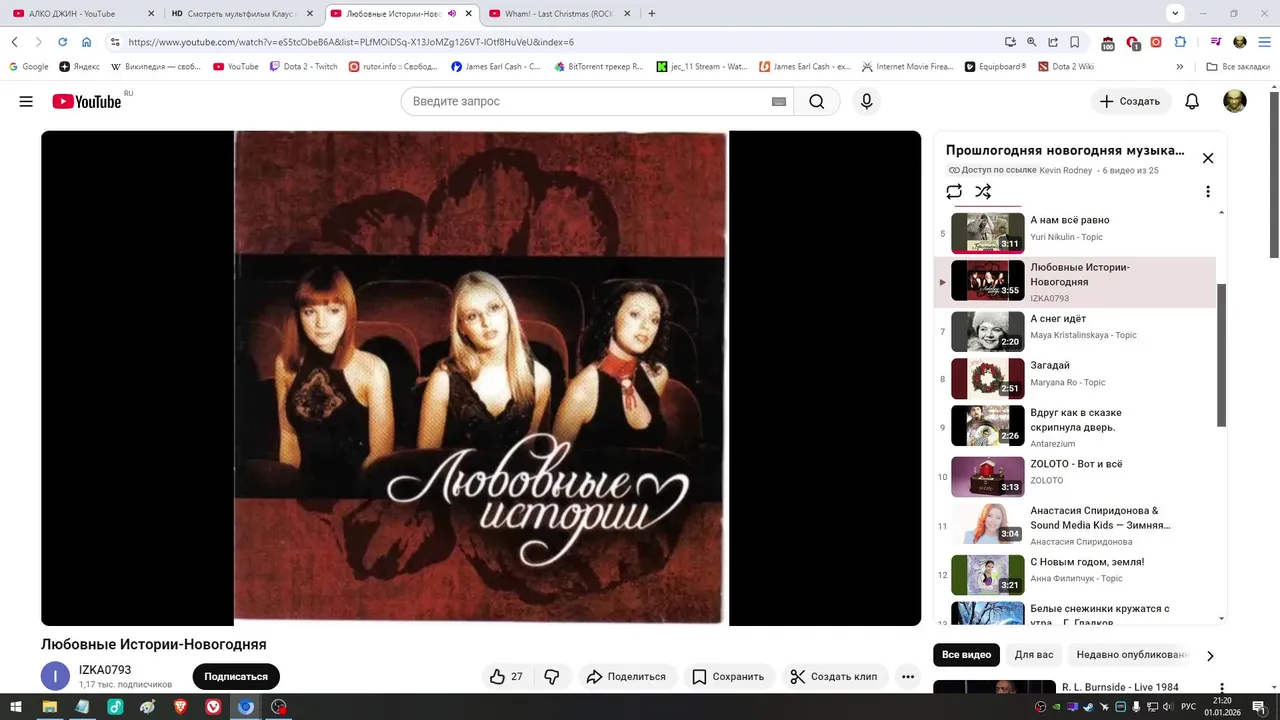Open the account avatar menu
Screen dimensions: 1280x720
[x=1235, y=101]
